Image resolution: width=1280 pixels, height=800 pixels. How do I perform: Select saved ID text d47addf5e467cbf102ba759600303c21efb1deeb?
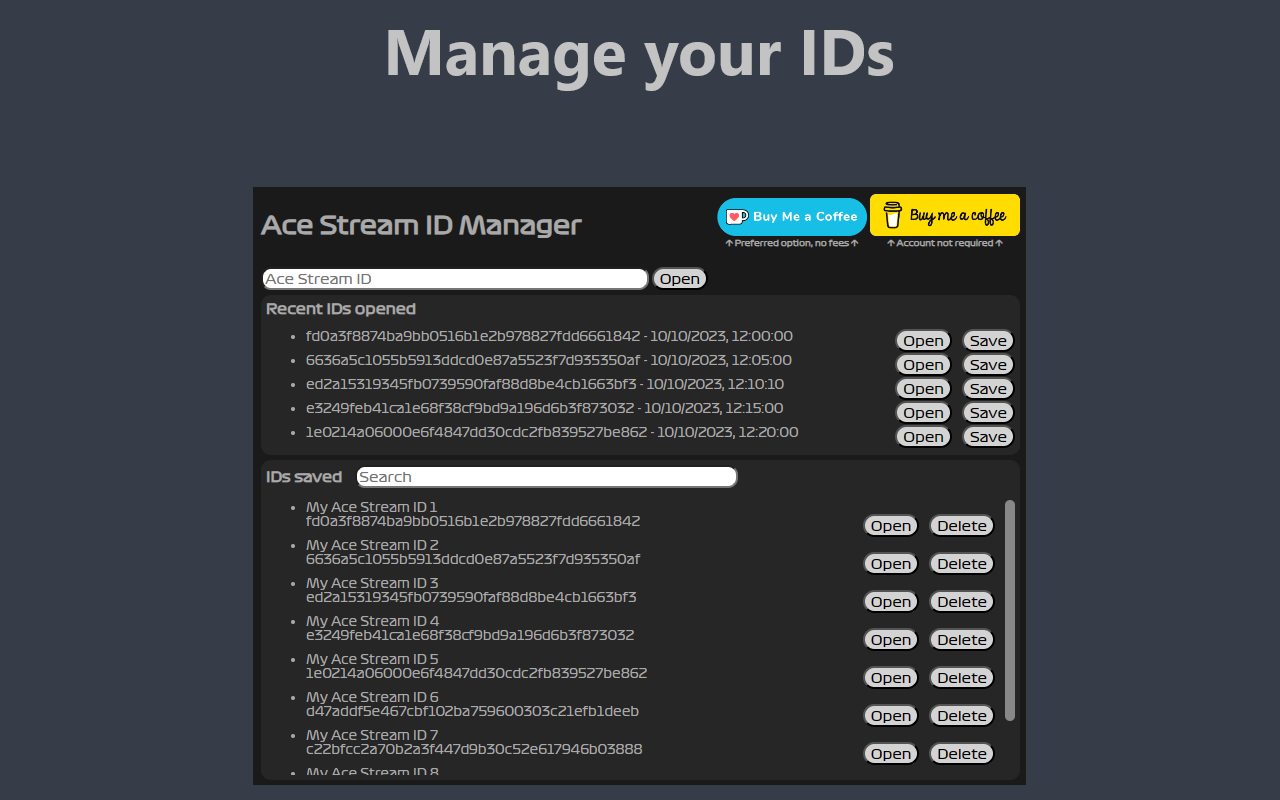click(472, 711)
